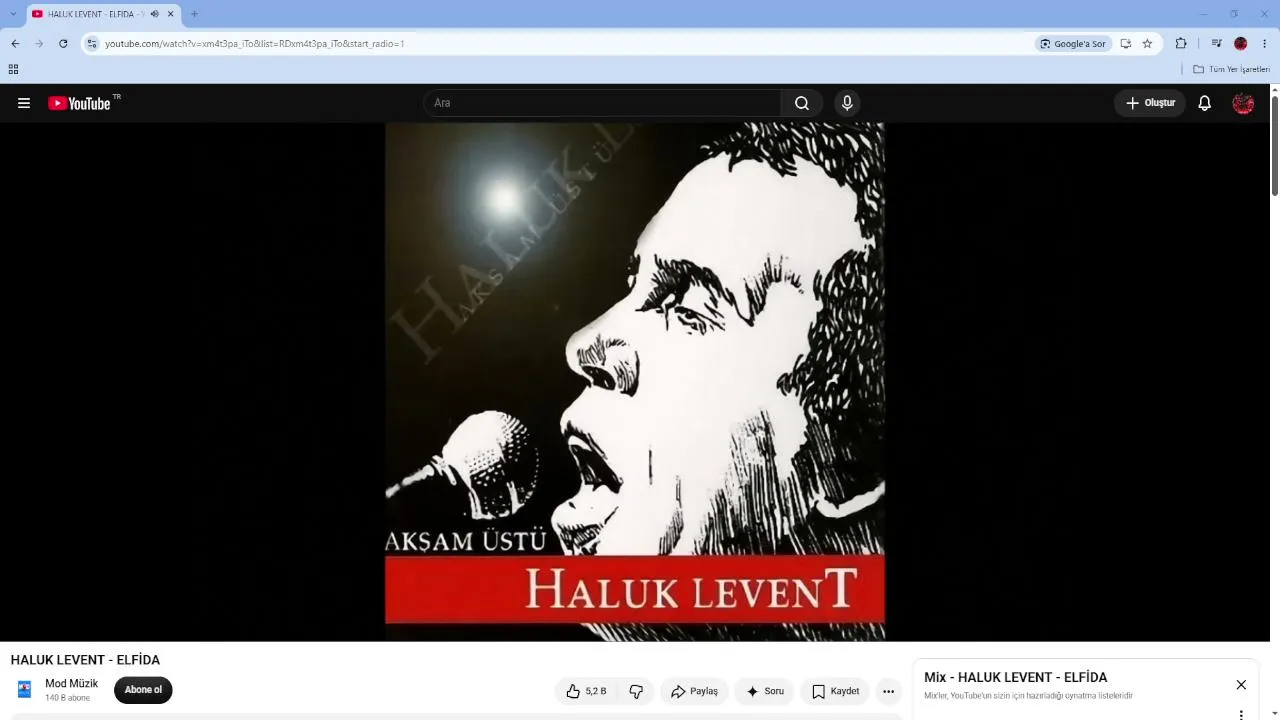Focus the YouTube Ara search field
The width and height of the screenshot is (1280, 720).
pos(602,103)
